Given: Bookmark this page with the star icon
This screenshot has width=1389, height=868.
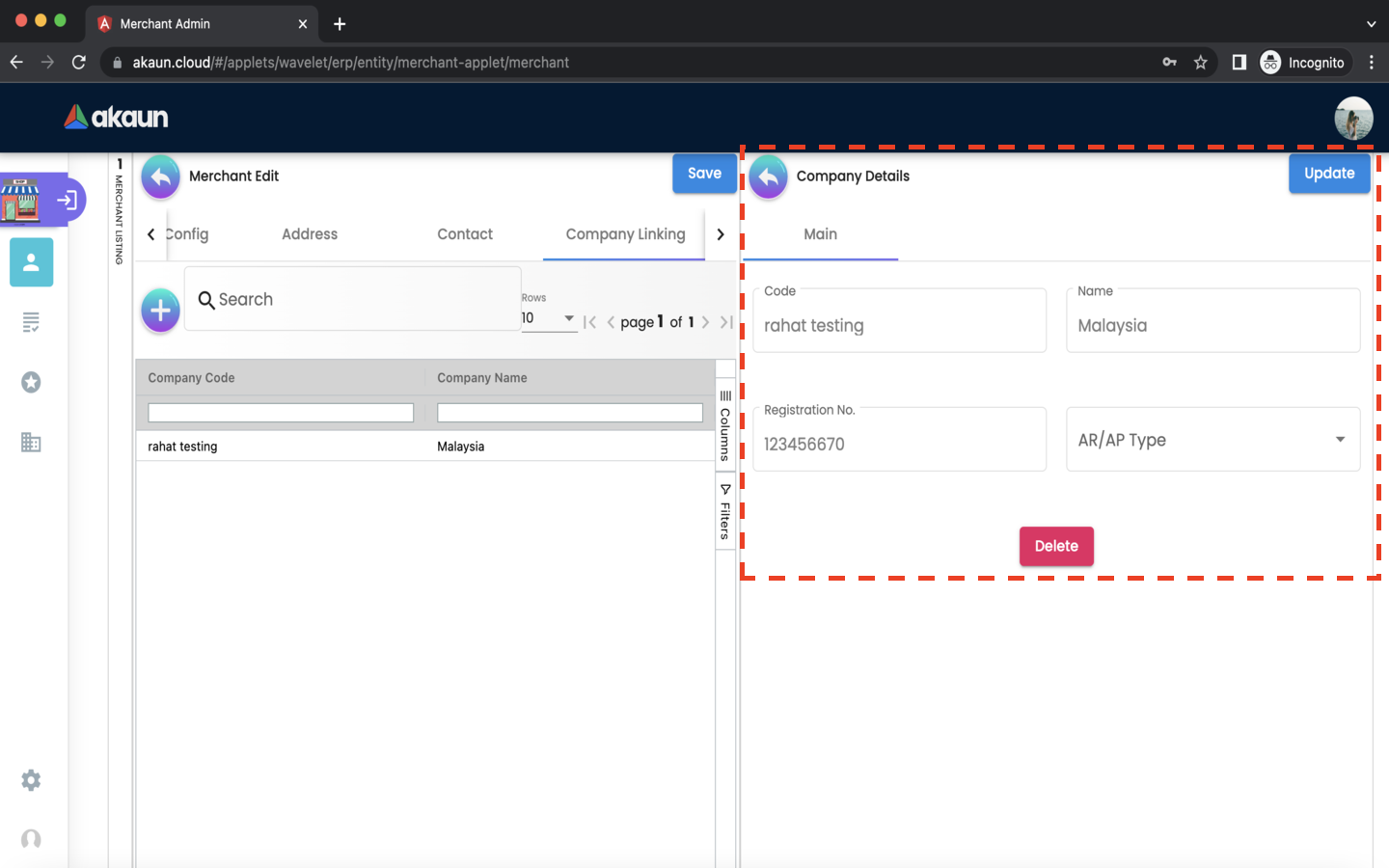Looking at the screenshot, I should 1200,63.
